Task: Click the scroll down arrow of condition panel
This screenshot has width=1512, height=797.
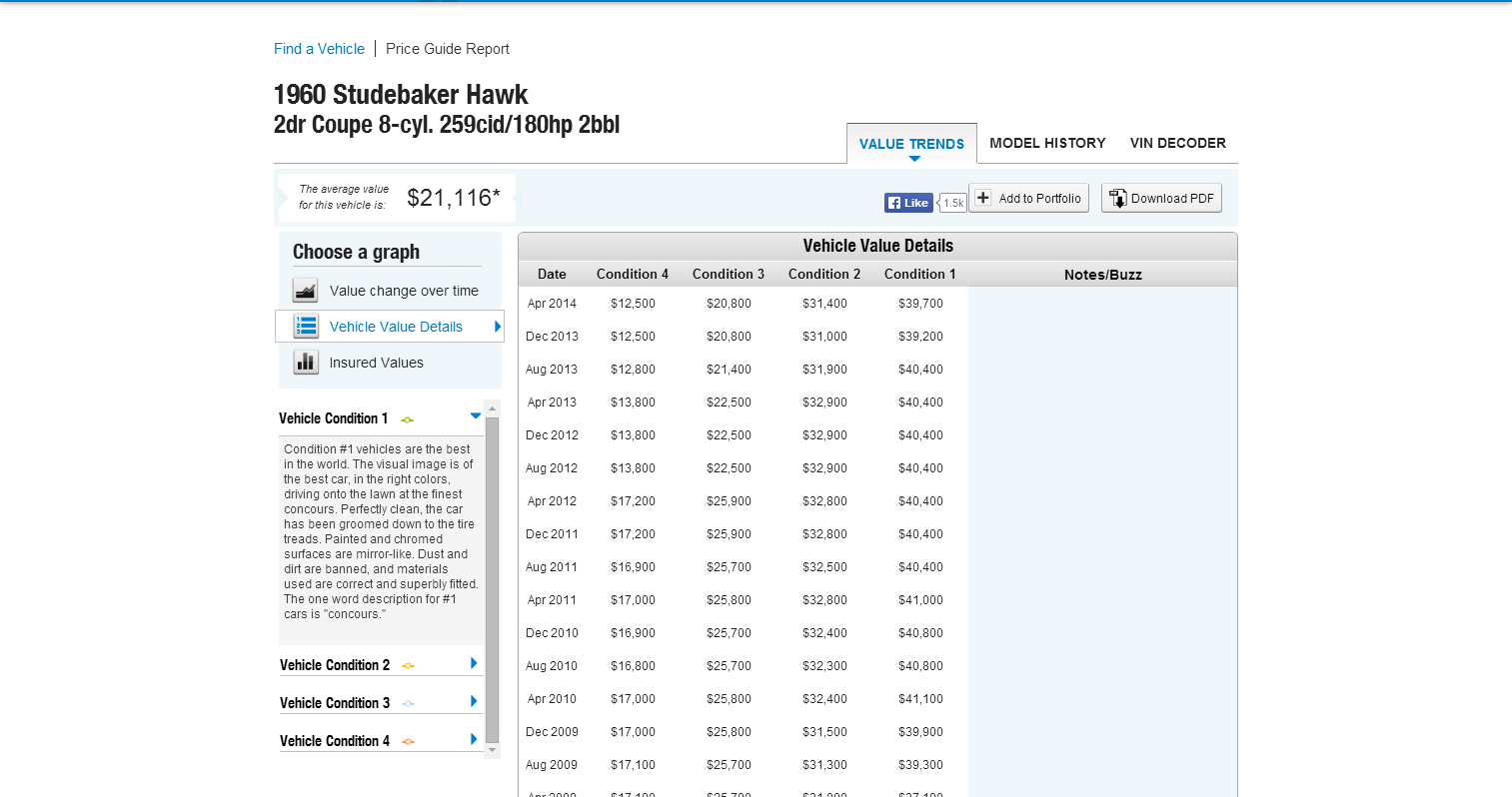Action: click(492, 749)
